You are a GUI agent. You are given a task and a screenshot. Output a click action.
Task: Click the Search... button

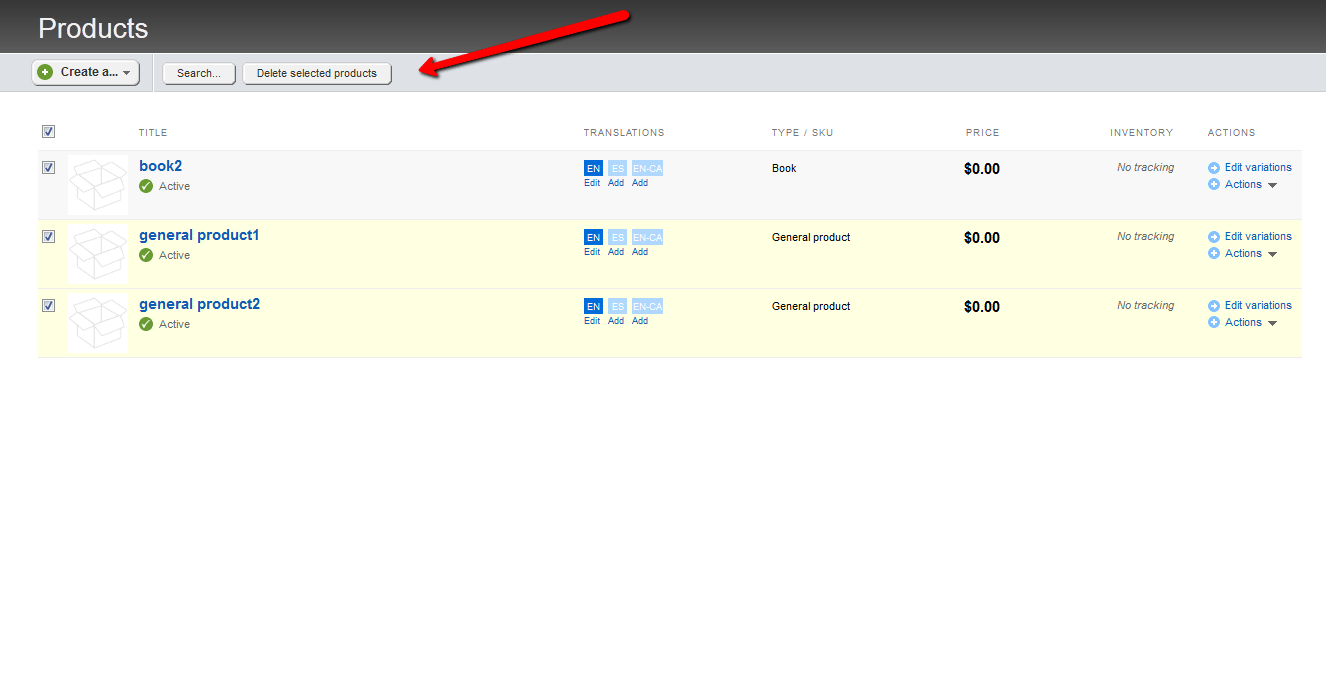[x=199, y=73]
